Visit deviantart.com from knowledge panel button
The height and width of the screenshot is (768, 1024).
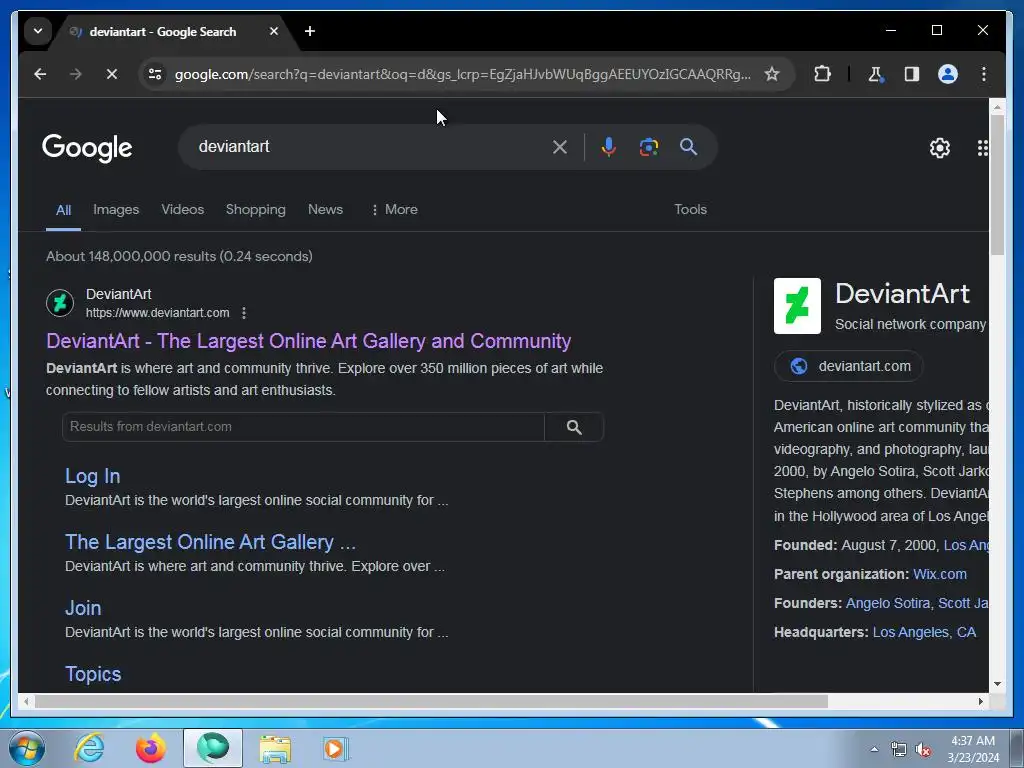[x=848, y=366]
